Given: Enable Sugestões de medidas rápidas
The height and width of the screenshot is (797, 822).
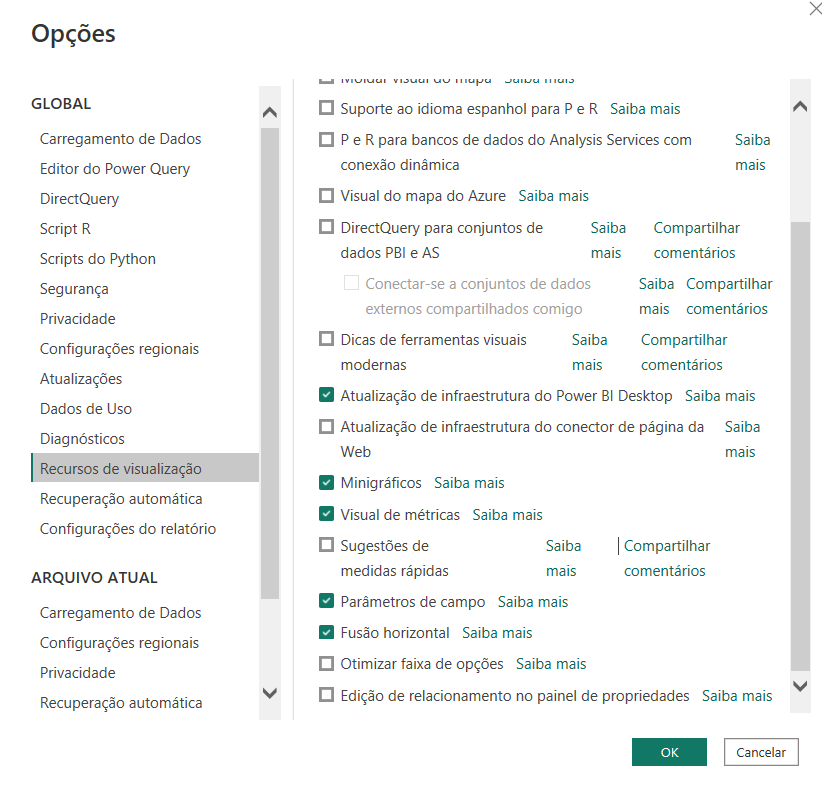Looking at the screenshot, I should 326,545.
